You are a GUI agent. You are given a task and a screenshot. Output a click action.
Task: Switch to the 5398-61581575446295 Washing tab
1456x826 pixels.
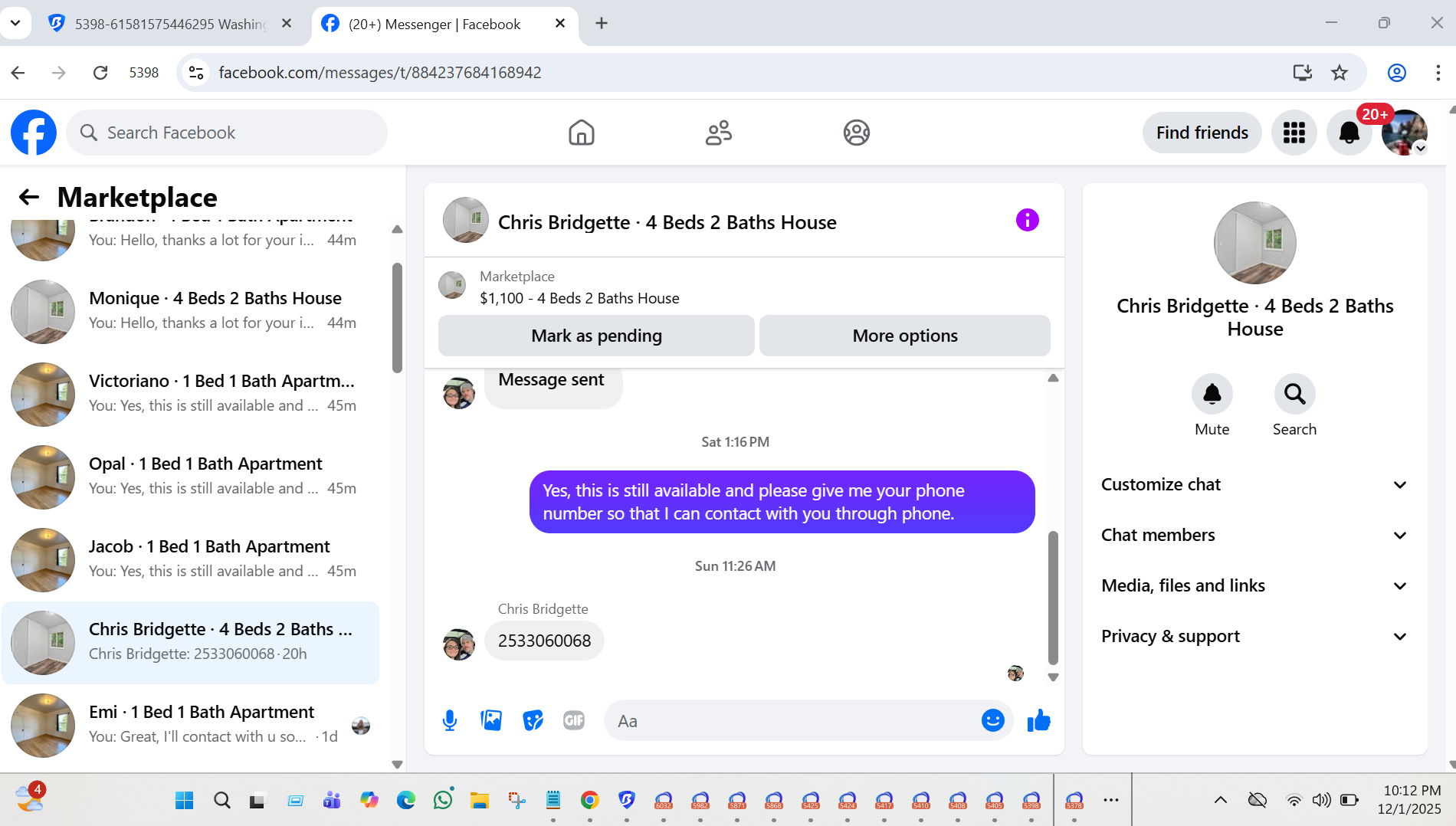click(x=169, y=24)
